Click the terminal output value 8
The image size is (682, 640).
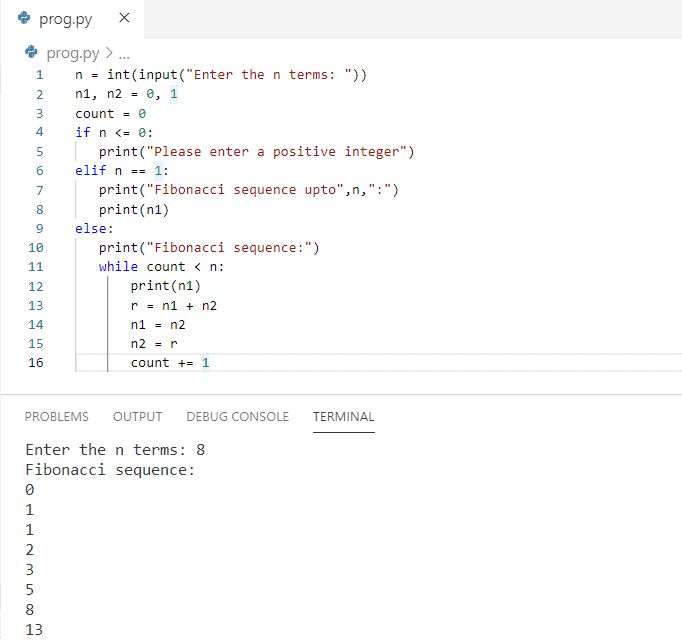pos(30,609)
